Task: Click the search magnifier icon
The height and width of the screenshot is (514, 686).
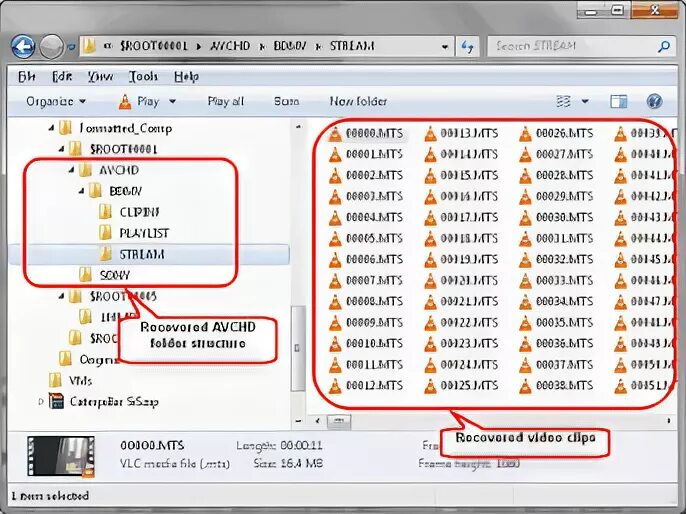Action: point(664,46)
